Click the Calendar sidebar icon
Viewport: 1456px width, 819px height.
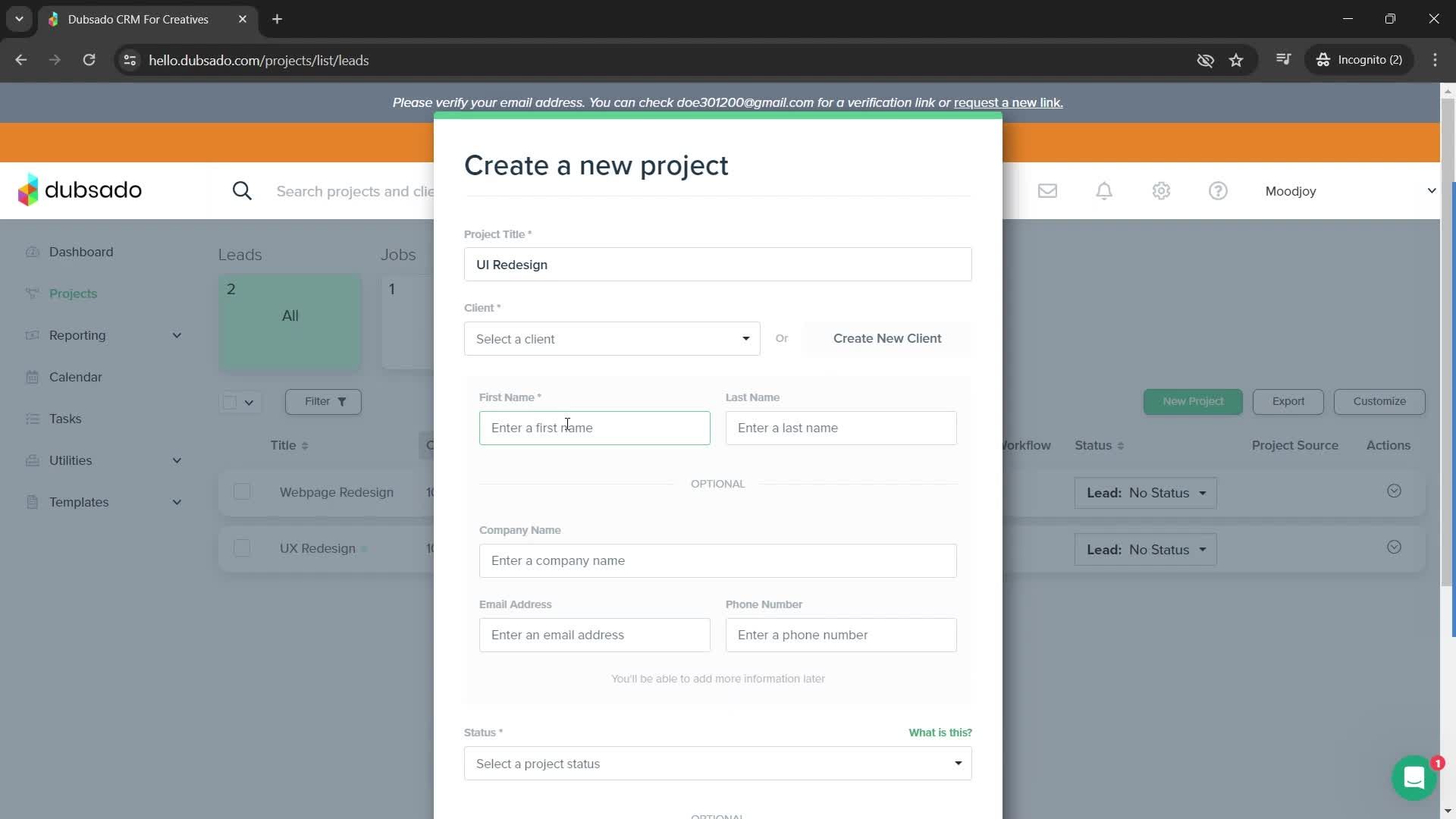pyautogui.click(x=32, y=377)
